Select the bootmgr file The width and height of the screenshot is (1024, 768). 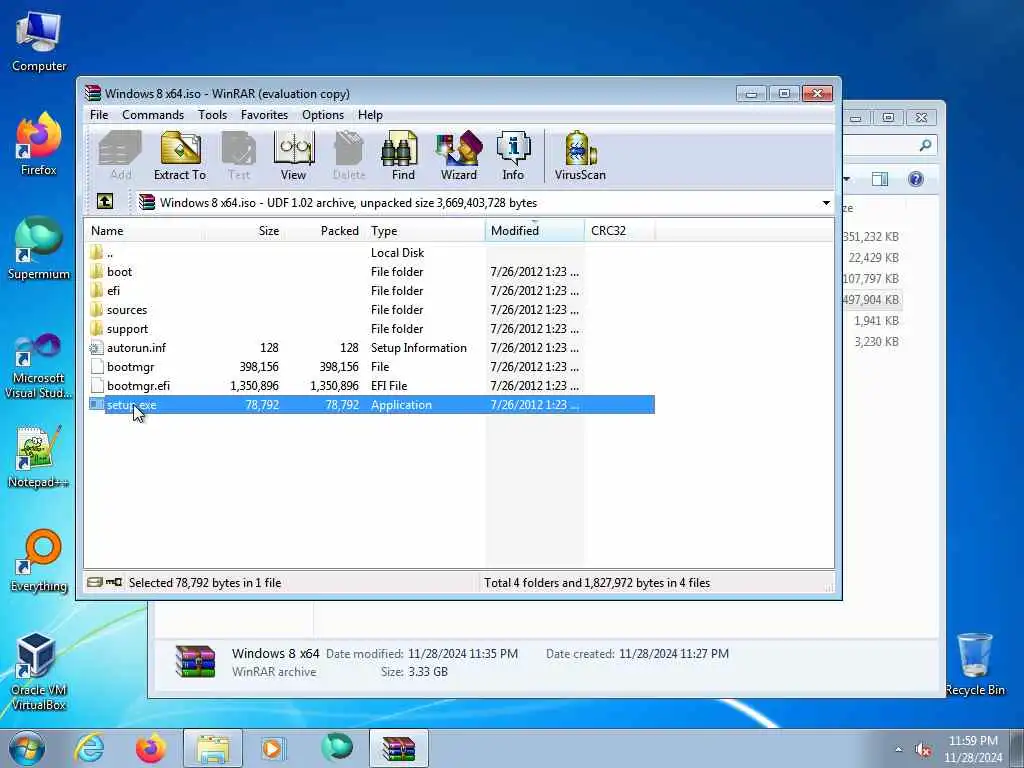[370, 366]
